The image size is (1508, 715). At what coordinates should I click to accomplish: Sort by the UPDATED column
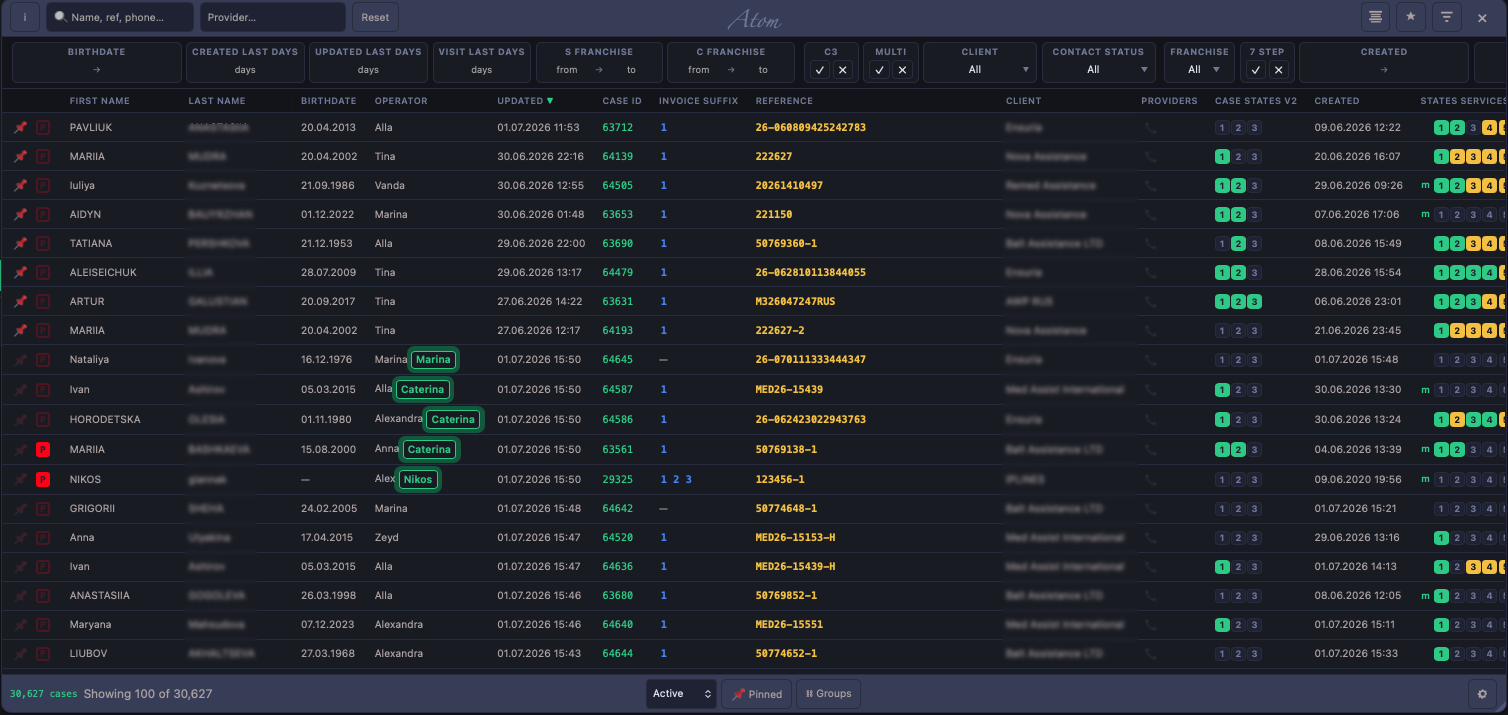[524, 101]
